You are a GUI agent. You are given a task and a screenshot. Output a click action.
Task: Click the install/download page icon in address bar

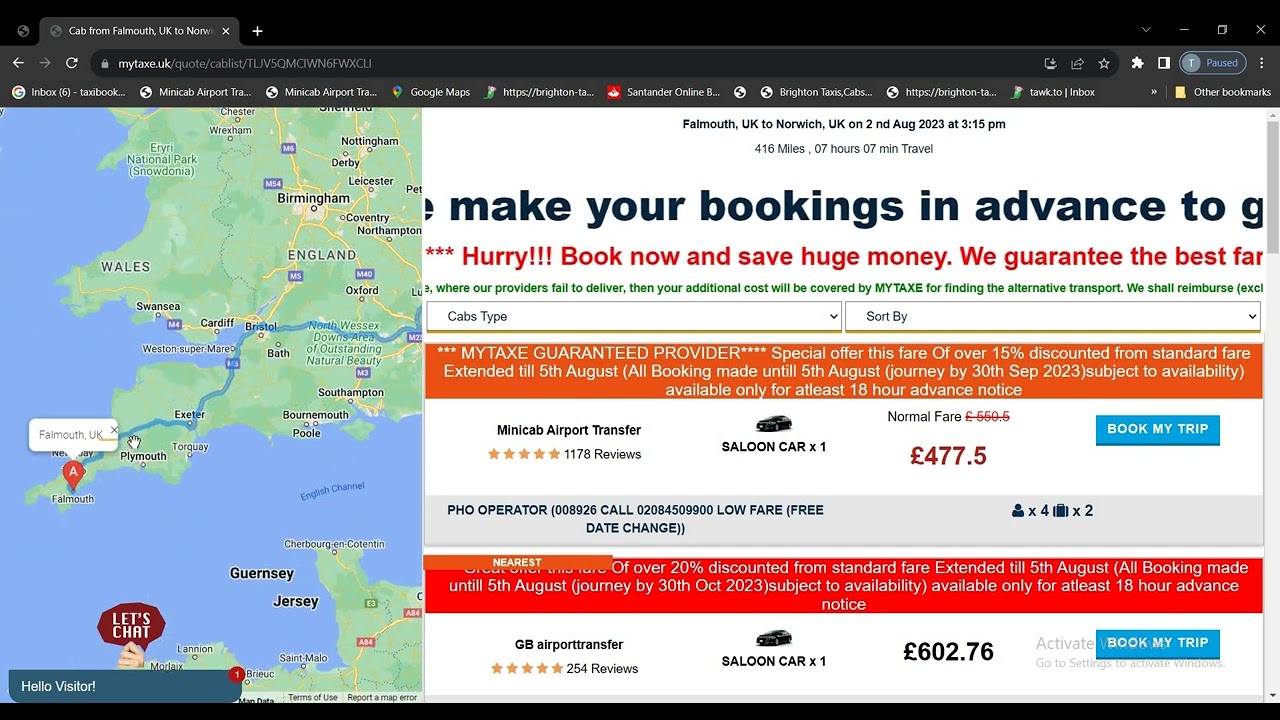(1050, 63)
